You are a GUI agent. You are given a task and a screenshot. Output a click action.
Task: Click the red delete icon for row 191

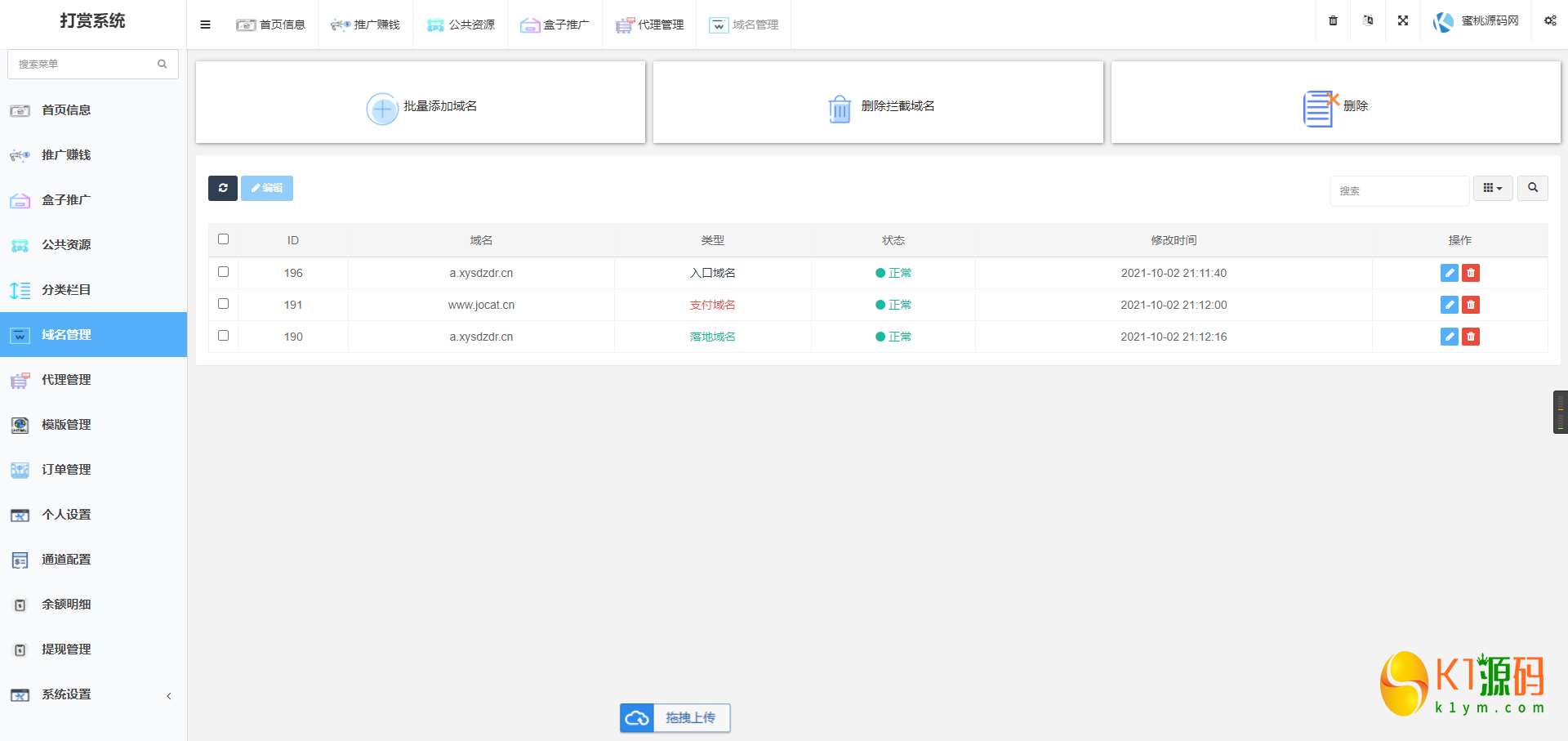click(1471, 305)
